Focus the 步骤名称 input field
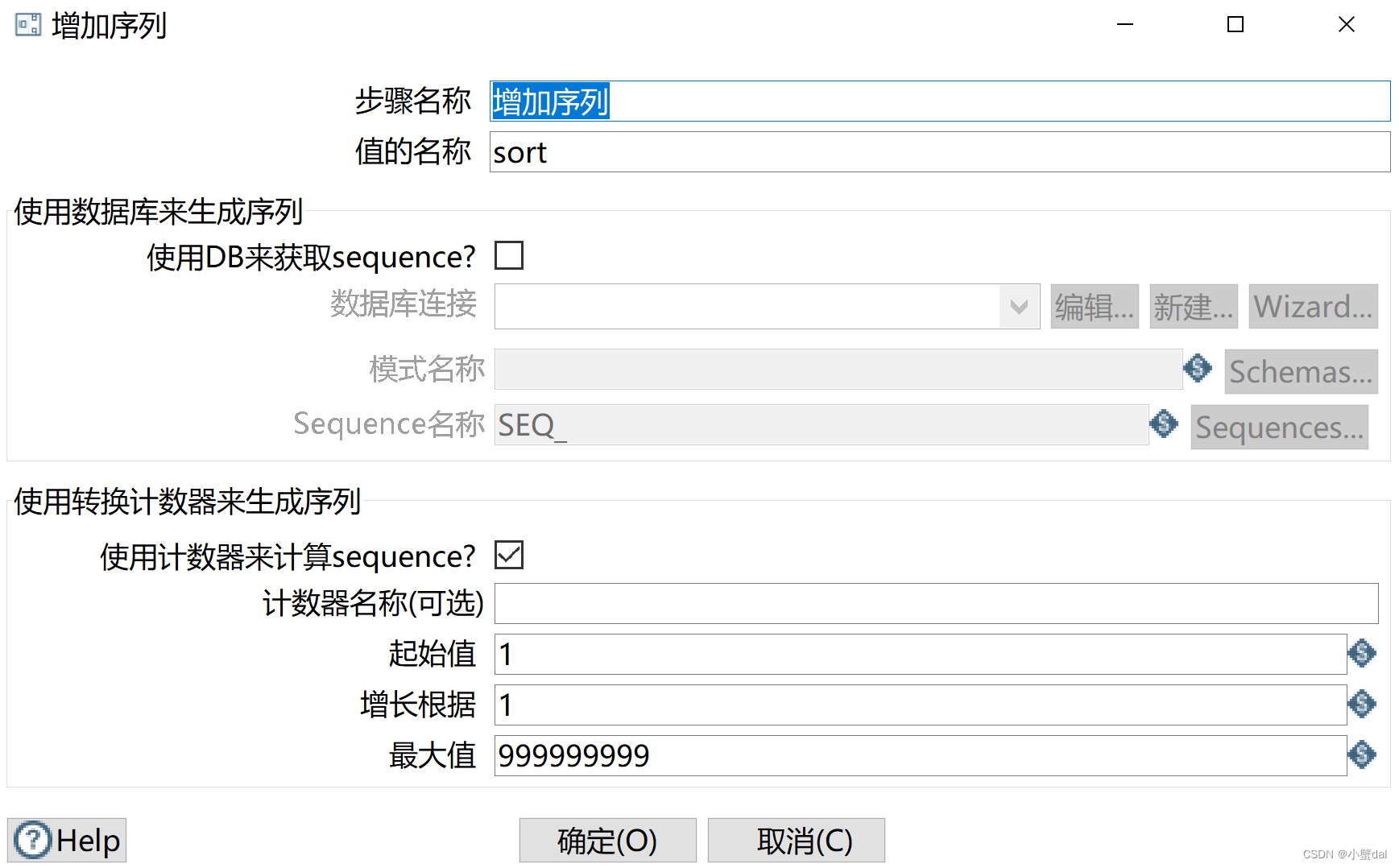1399x868 pixels. pyautogui.click(x=940, y=101)
